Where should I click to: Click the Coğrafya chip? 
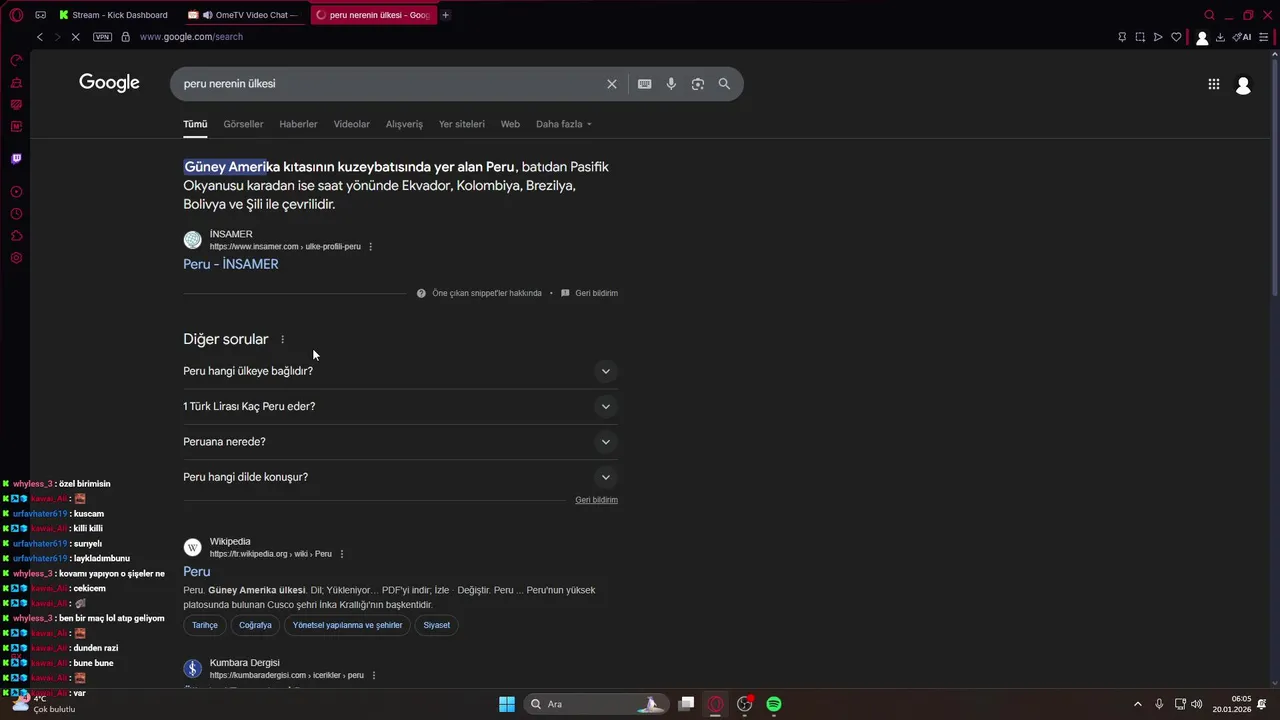pos(255,625)
